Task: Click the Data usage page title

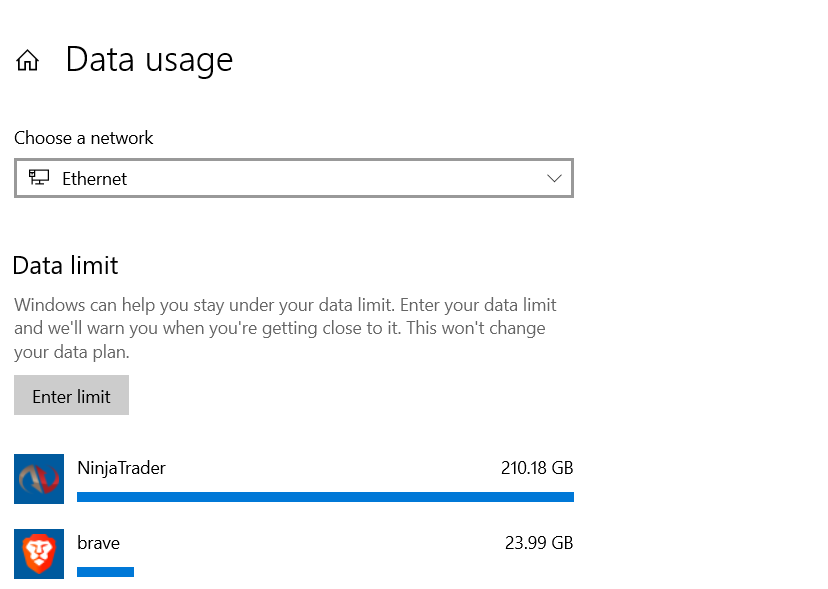Action: [149, 60]
